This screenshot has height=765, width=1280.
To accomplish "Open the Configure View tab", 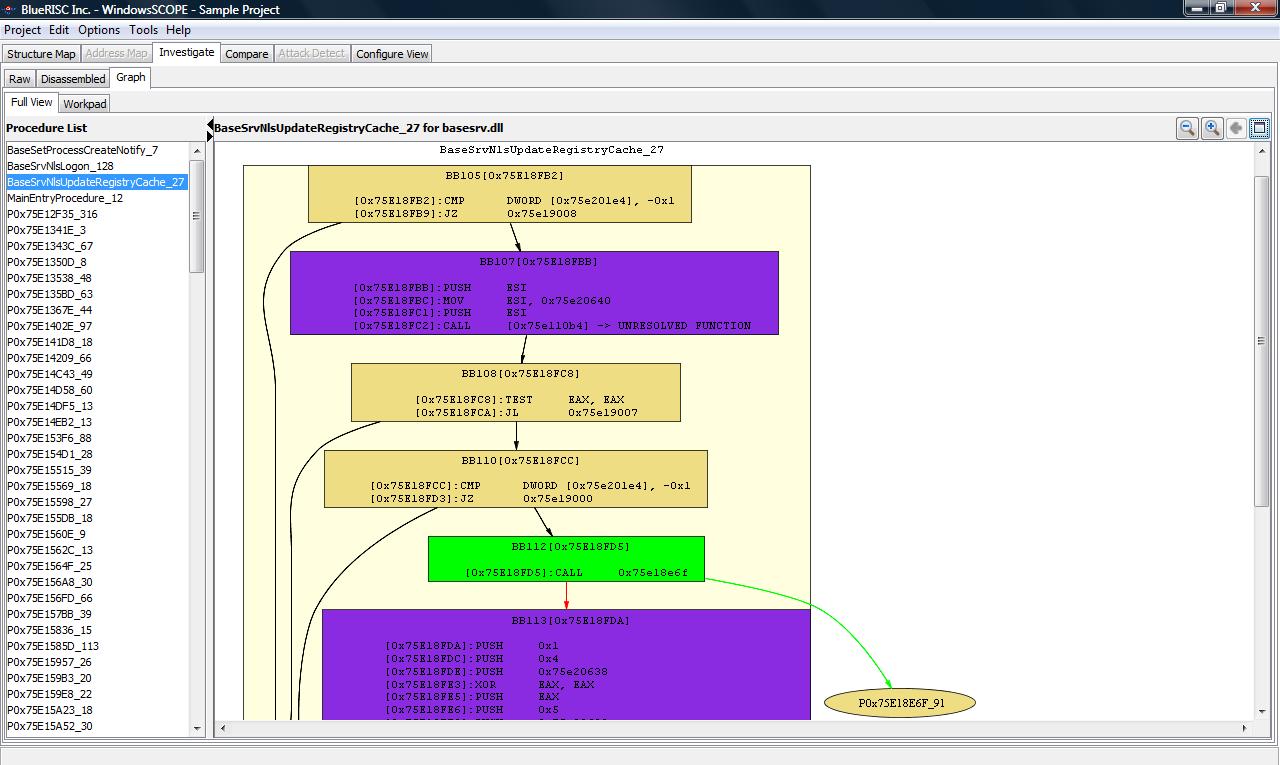I will pyautogui.click(x=392, y=54).
